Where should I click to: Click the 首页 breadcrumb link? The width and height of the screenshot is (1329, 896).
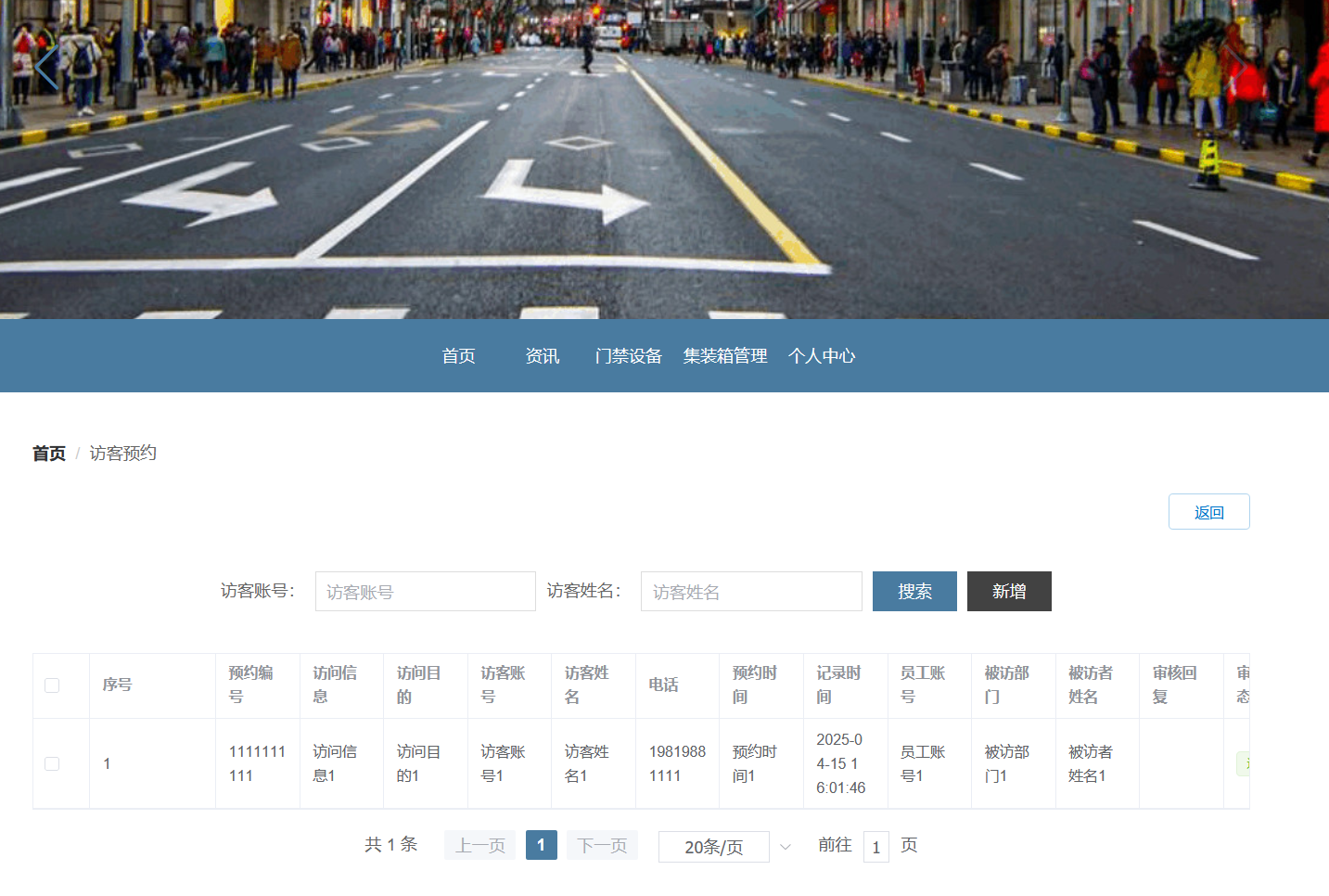coord(49,454)
